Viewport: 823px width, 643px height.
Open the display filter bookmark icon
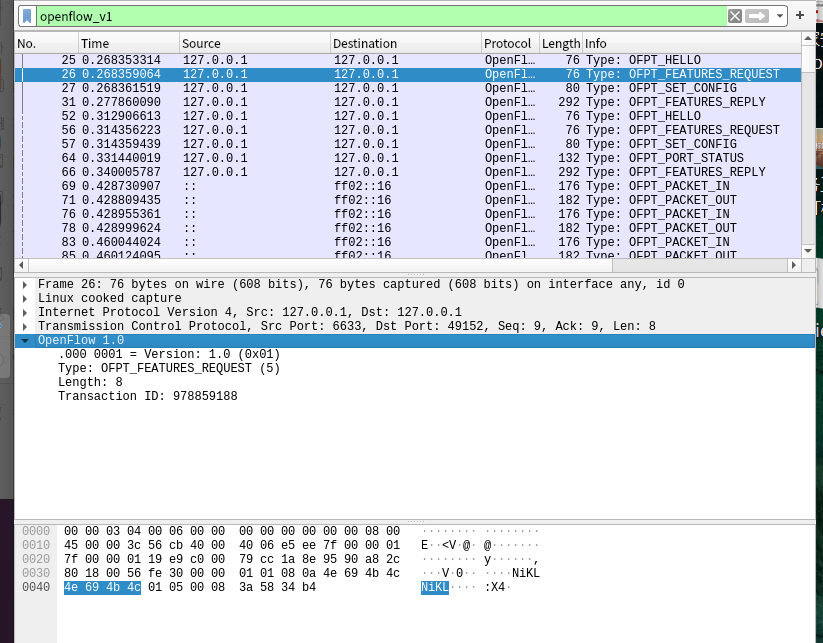click(x=27, y=16)
